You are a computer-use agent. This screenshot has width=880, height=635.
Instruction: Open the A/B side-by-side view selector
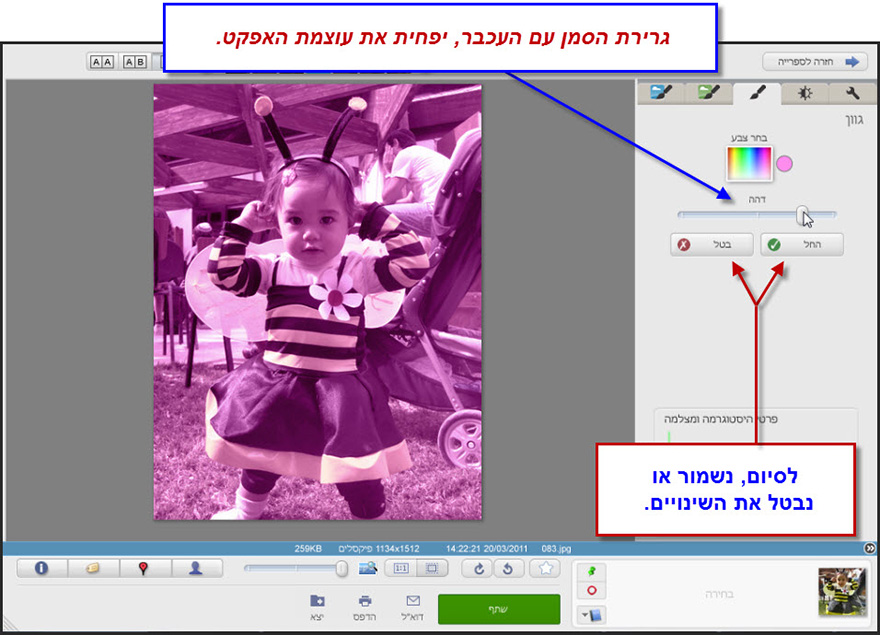[x=132, y=60]
